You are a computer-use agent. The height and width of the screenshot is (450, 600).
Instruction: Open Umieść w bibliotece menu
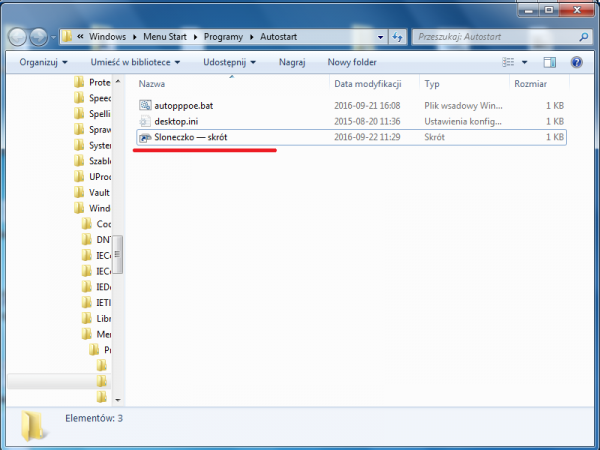coord(135,62)
